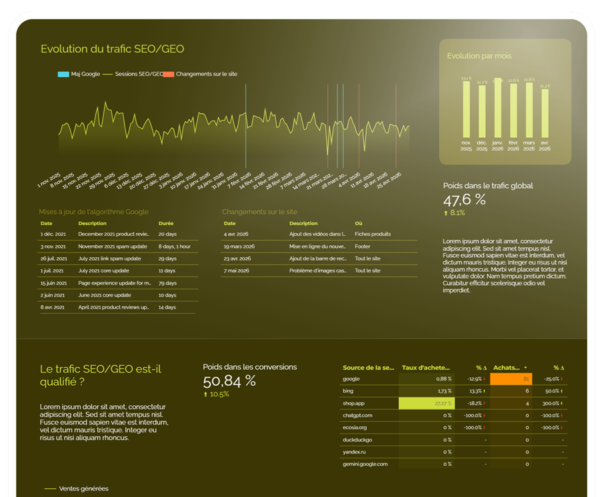Image resolution: width=600 pixels, height=497 pixels.
Task: Click the 'Ventes générées' legend entry
Action: coord(77,489)
